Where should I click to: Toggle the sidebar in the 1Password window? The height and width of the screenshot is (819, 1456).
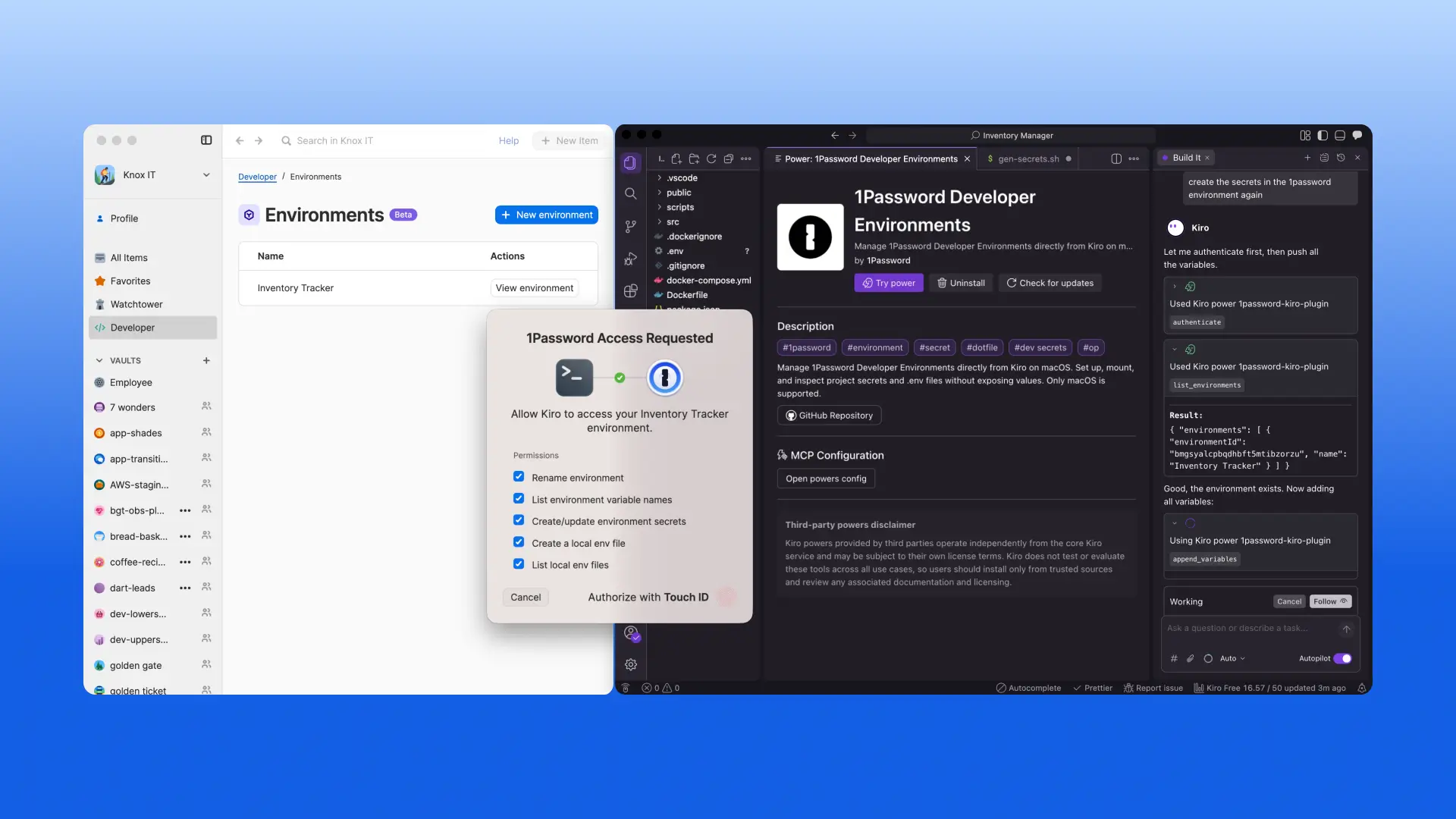206,140
